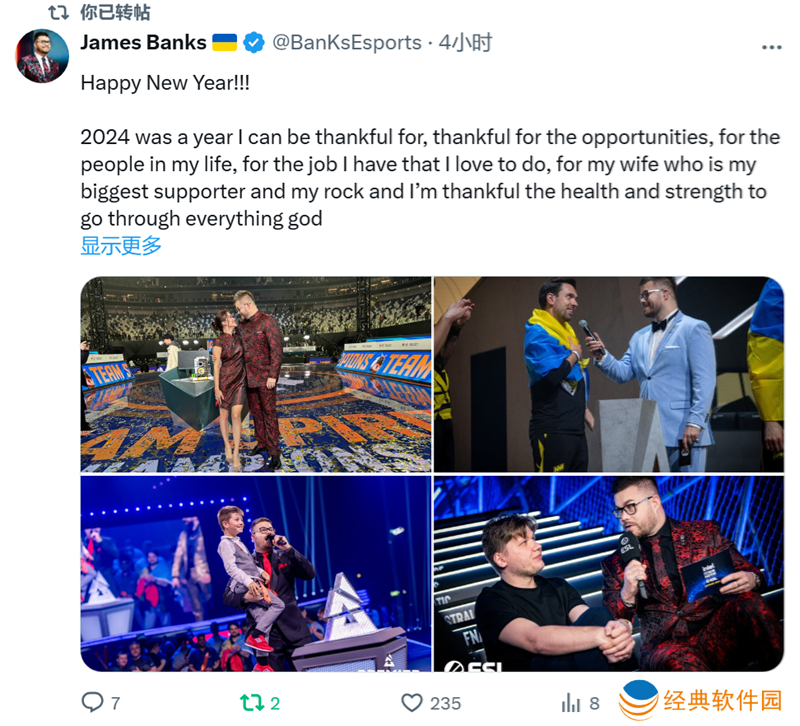Screen dimensions: 800x726
Task: View post analytics bar chart icon
Action: [x=571, y=703]
